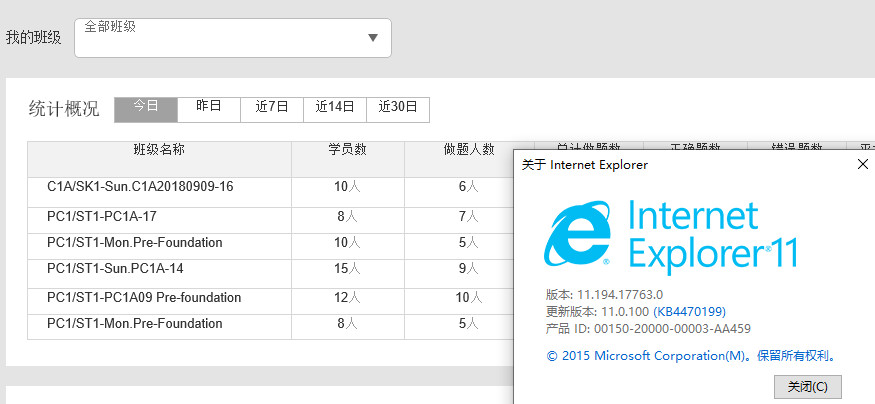Image resolution: width=875 pixels, height=404 pixels.
Task: Select the 今日 tab
Action: tap(146, 109)
